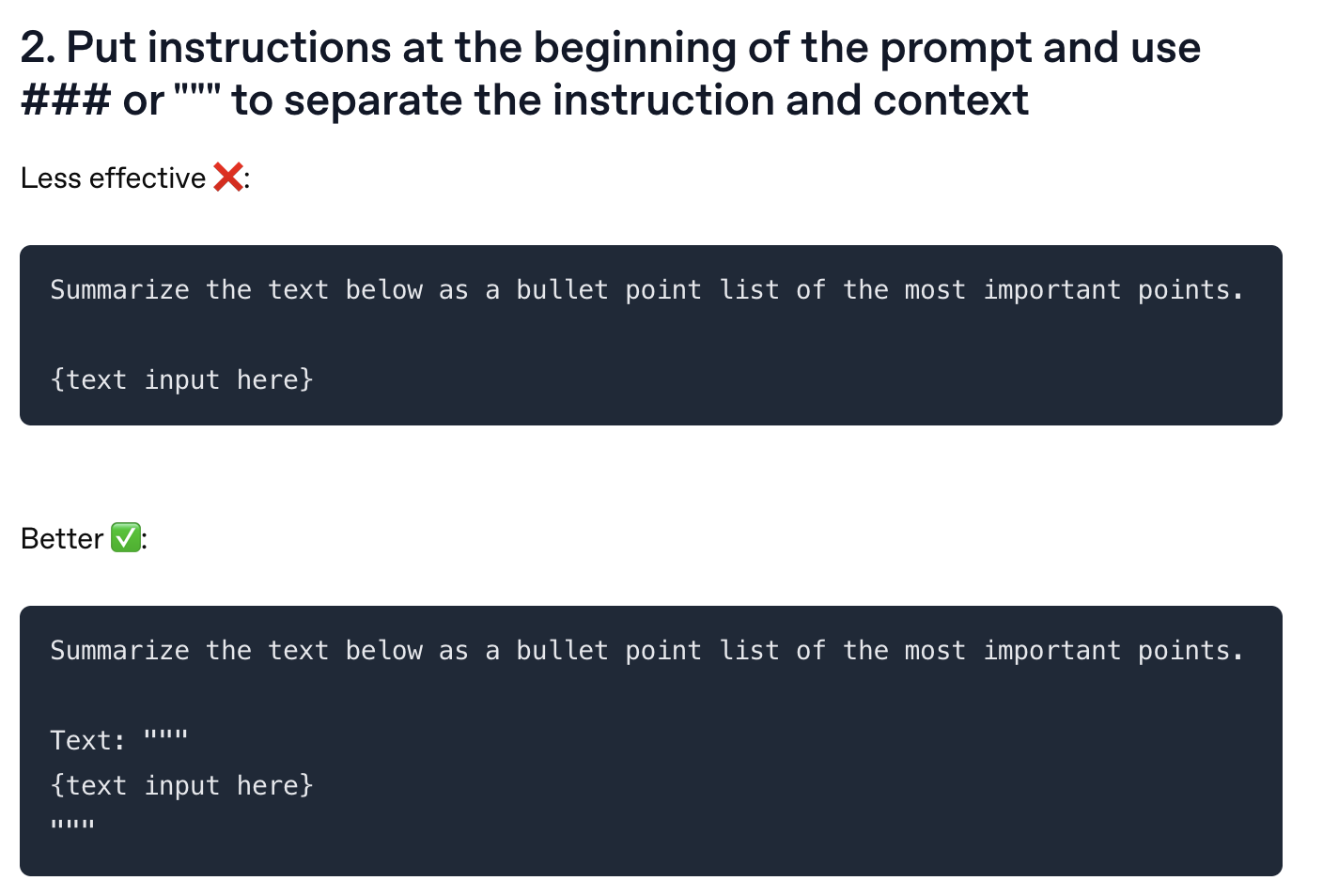The height and width of the screenshot is (896, 1323).
Task: Click the closing triple quotes in the Better block
Action: tap(72, 826)
